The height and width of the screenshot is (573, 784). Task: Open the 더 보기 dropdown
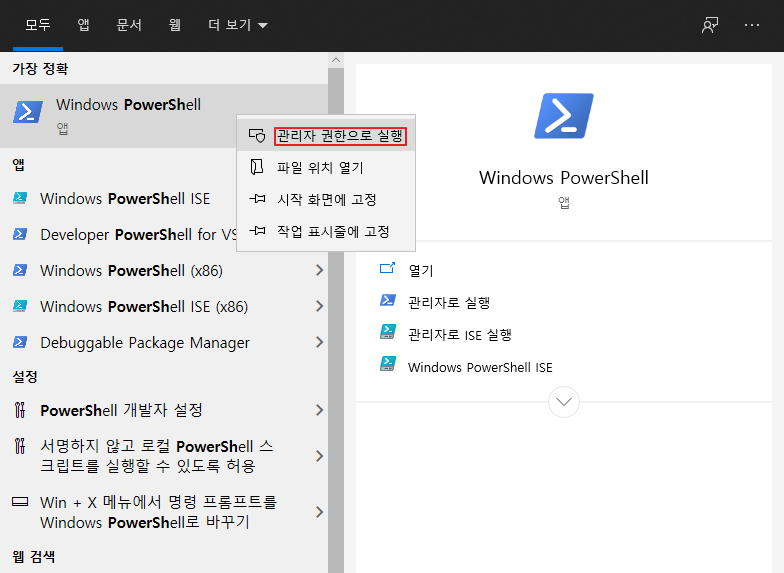238,25
